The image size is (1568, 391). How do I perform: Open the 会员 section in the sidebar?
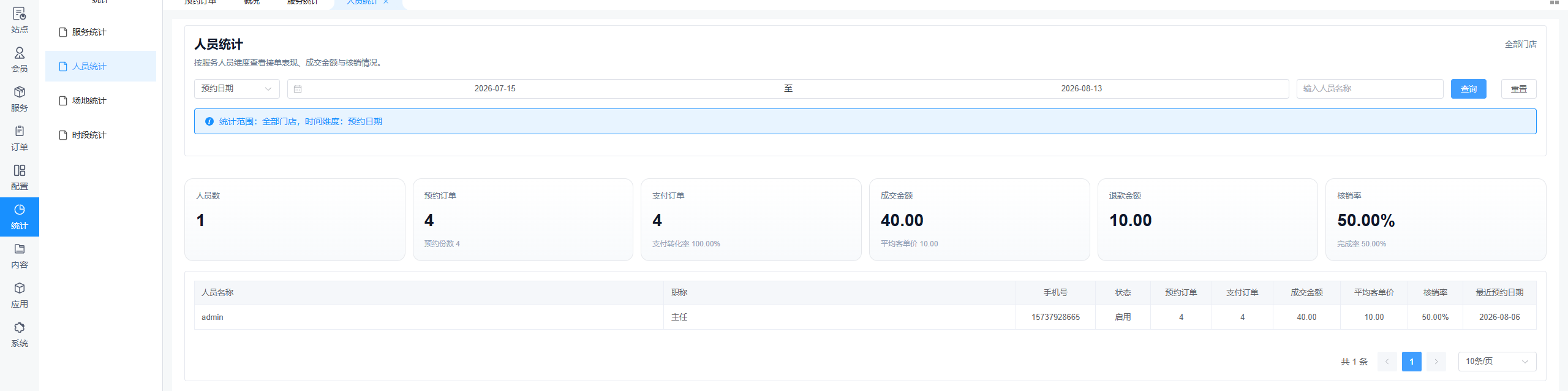(x=20, y=60)
